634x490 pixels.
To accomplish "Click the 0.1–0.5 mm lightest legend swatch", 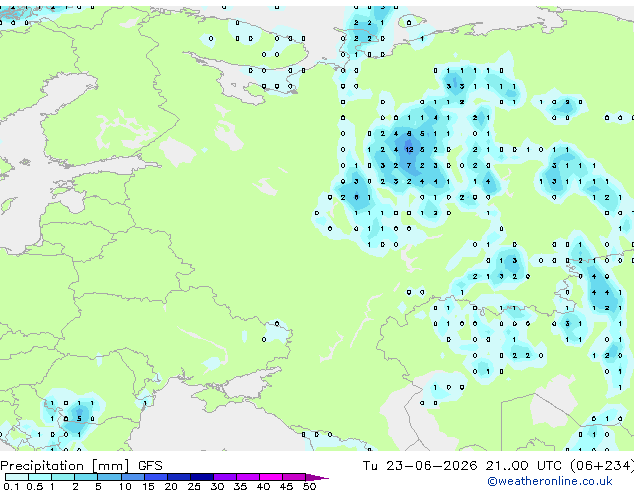I will pos(17,477).
